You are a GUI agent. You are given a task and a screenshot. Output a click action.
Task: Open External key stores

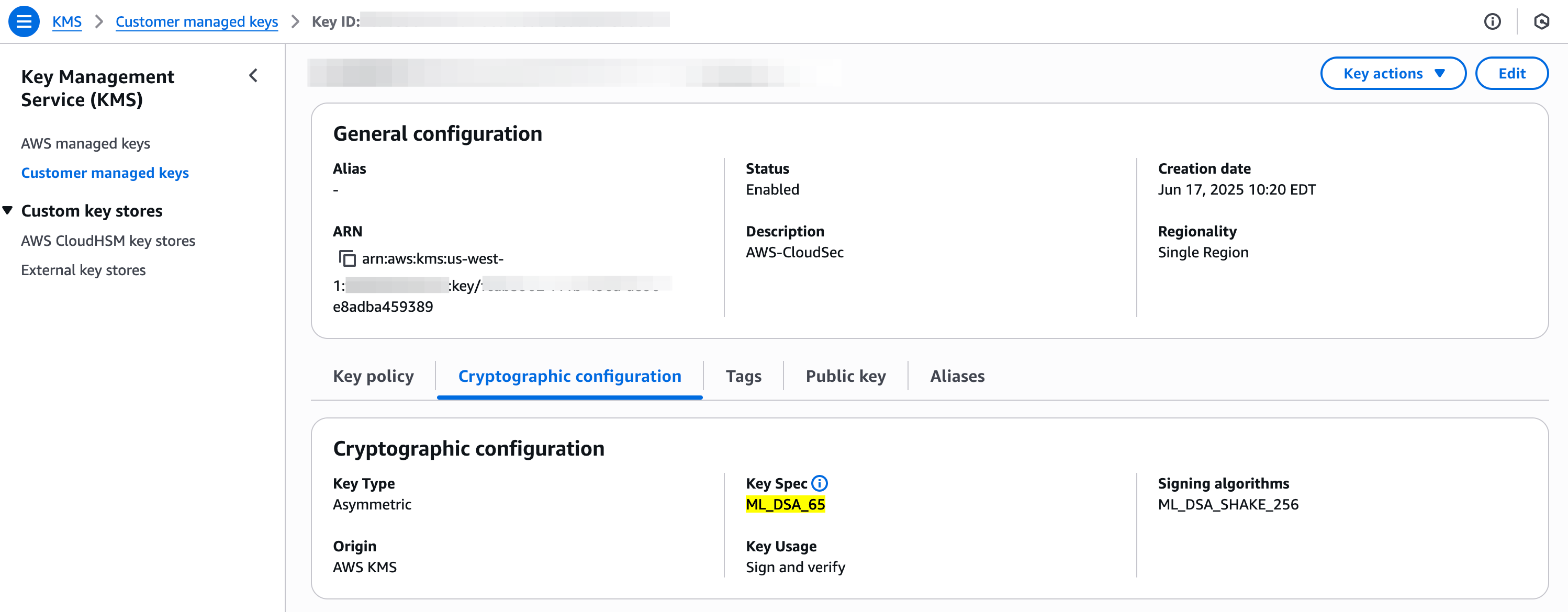coord(83,270)
